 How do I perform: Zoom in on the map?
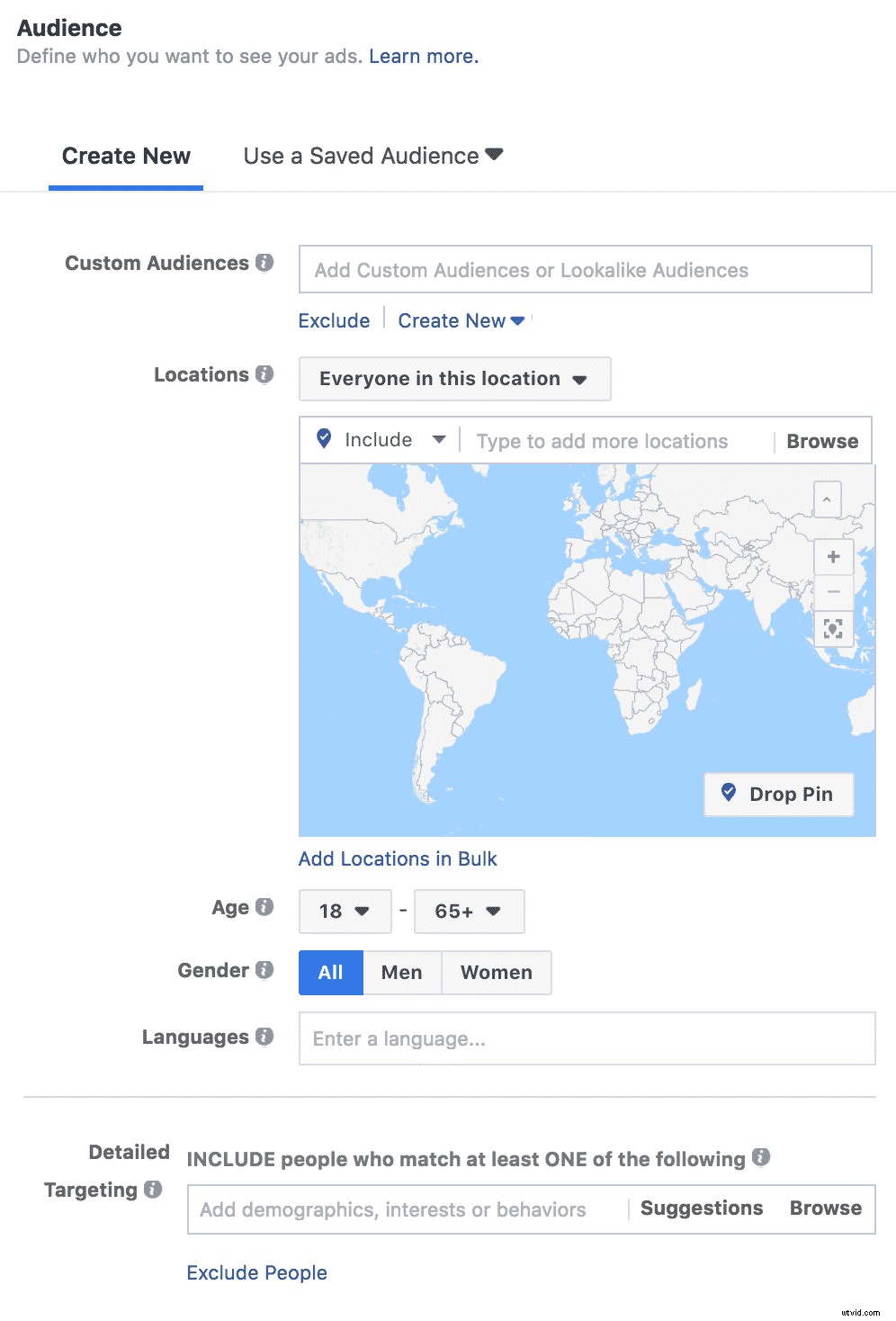pos(833,556)
